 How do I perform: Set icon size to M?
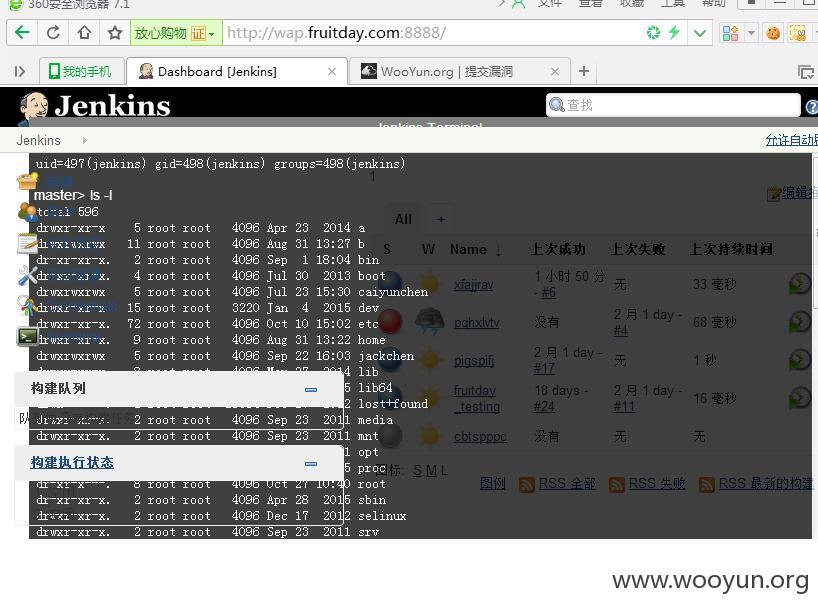click(431, 471)
